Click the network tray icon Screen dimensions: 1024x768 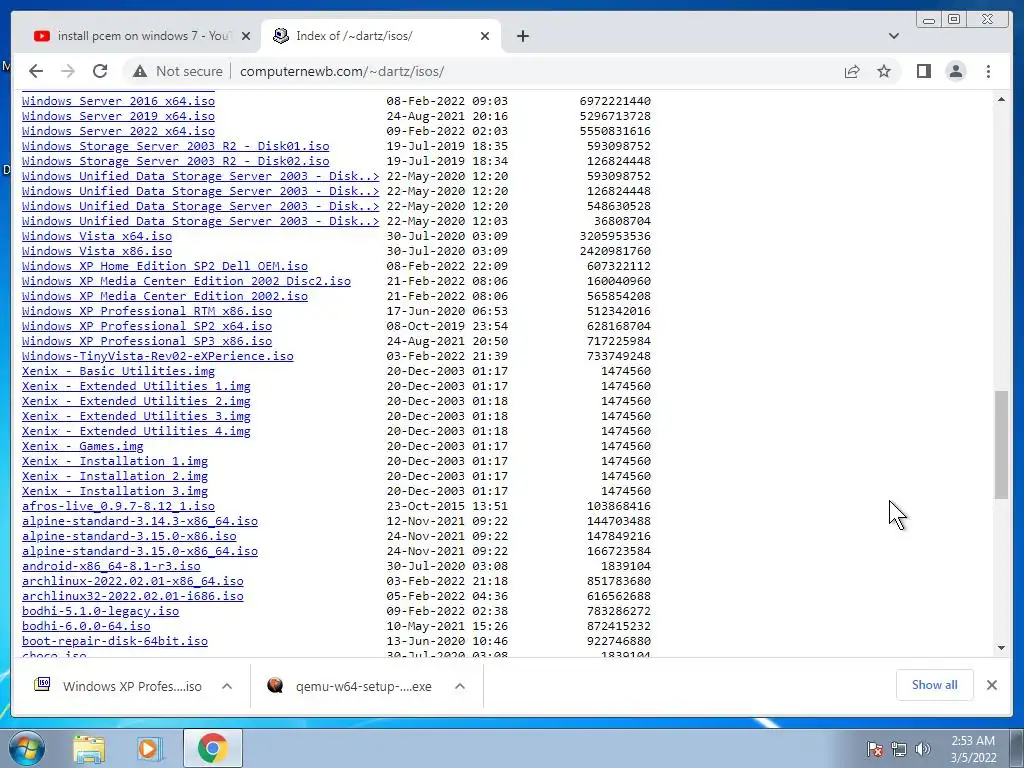point(899,749)
